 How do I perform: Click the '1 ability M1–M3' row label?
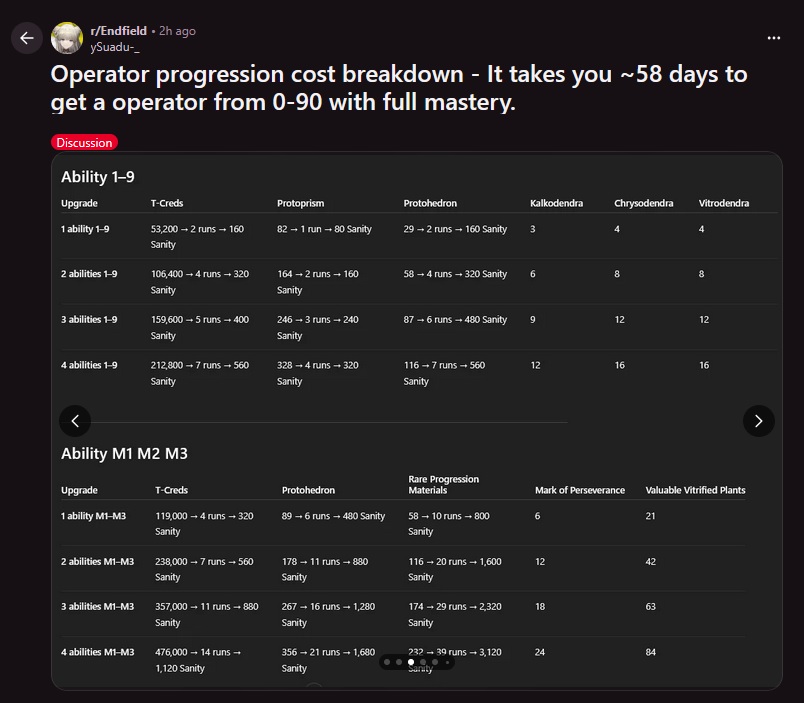[93, 516]
